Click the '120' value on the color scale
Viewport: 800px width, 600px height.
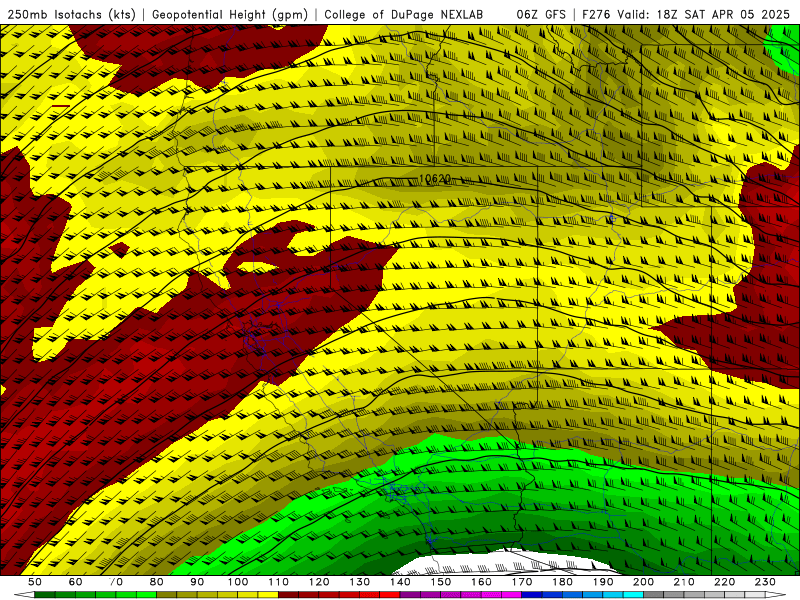click(x=319, y=582)
